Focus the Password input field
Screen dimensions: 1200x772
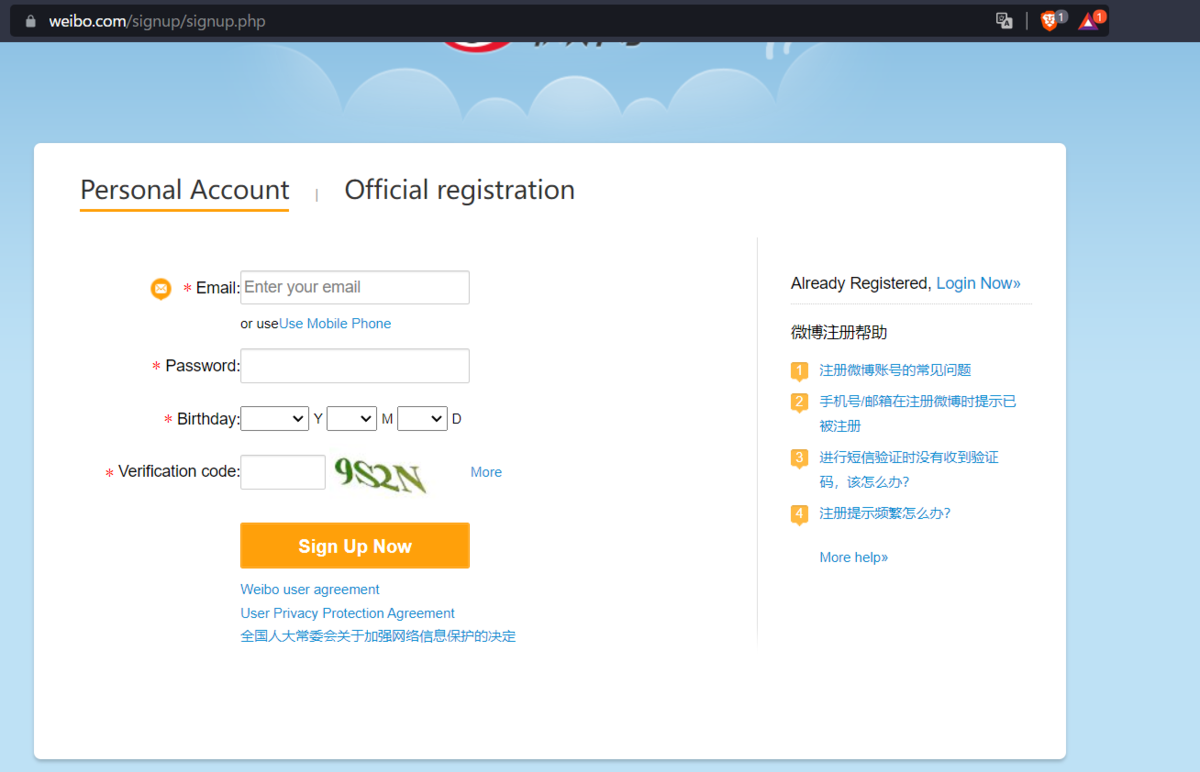(355, 366)
